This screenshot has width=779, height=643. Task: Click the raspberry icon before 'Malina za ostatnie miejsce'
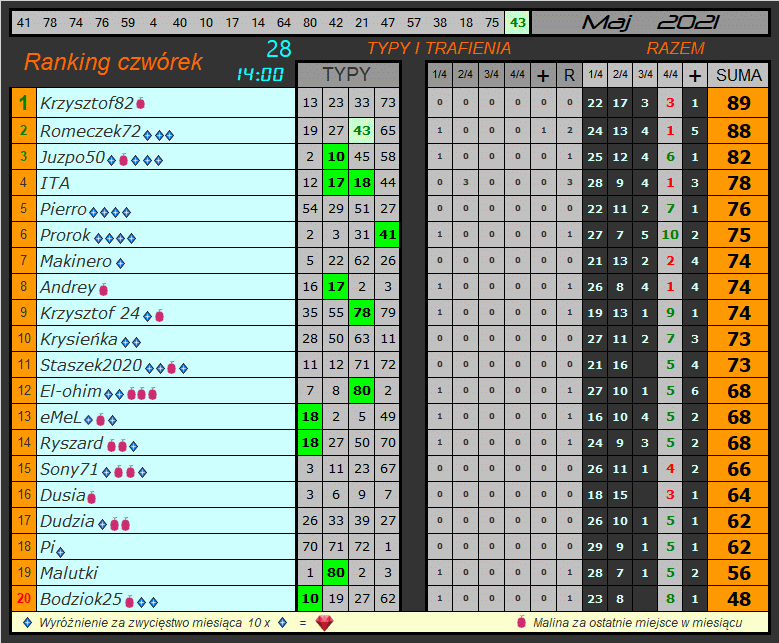(x=521, y=621)
